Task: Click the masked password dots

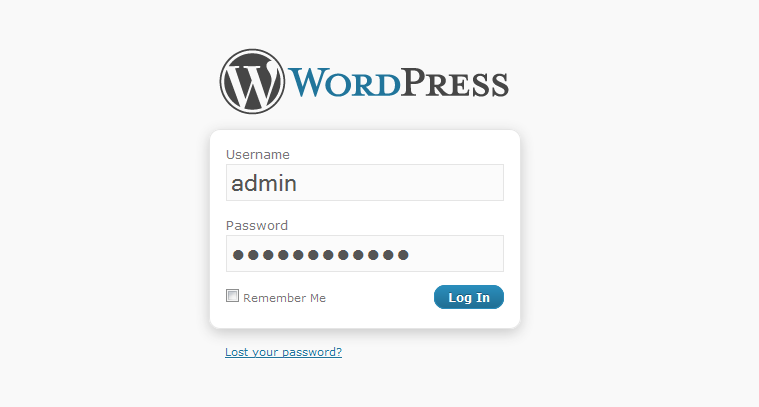Action: (x=320, y=255)
